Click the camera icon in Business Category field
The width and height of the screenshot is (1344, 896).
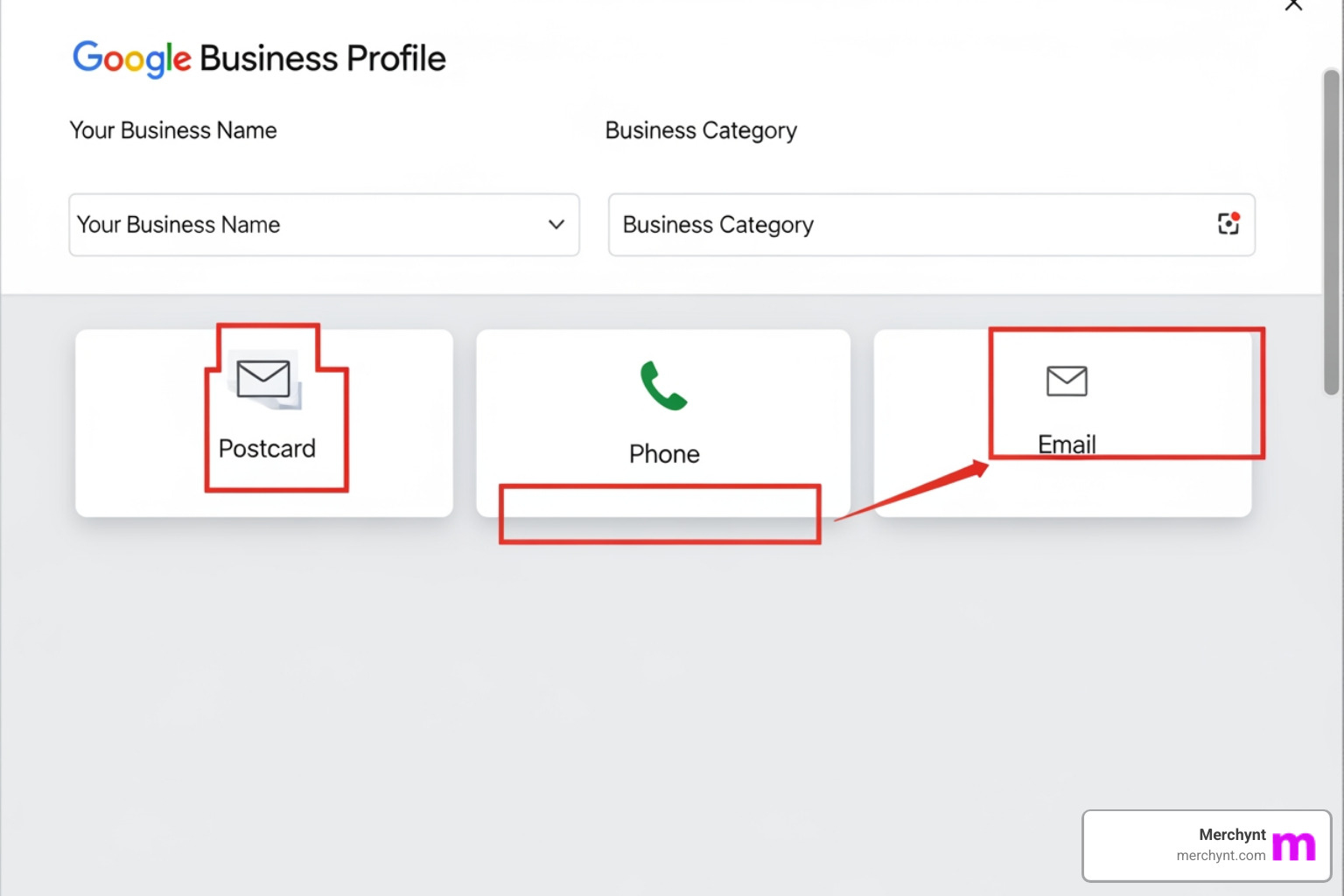[1228, 224]
